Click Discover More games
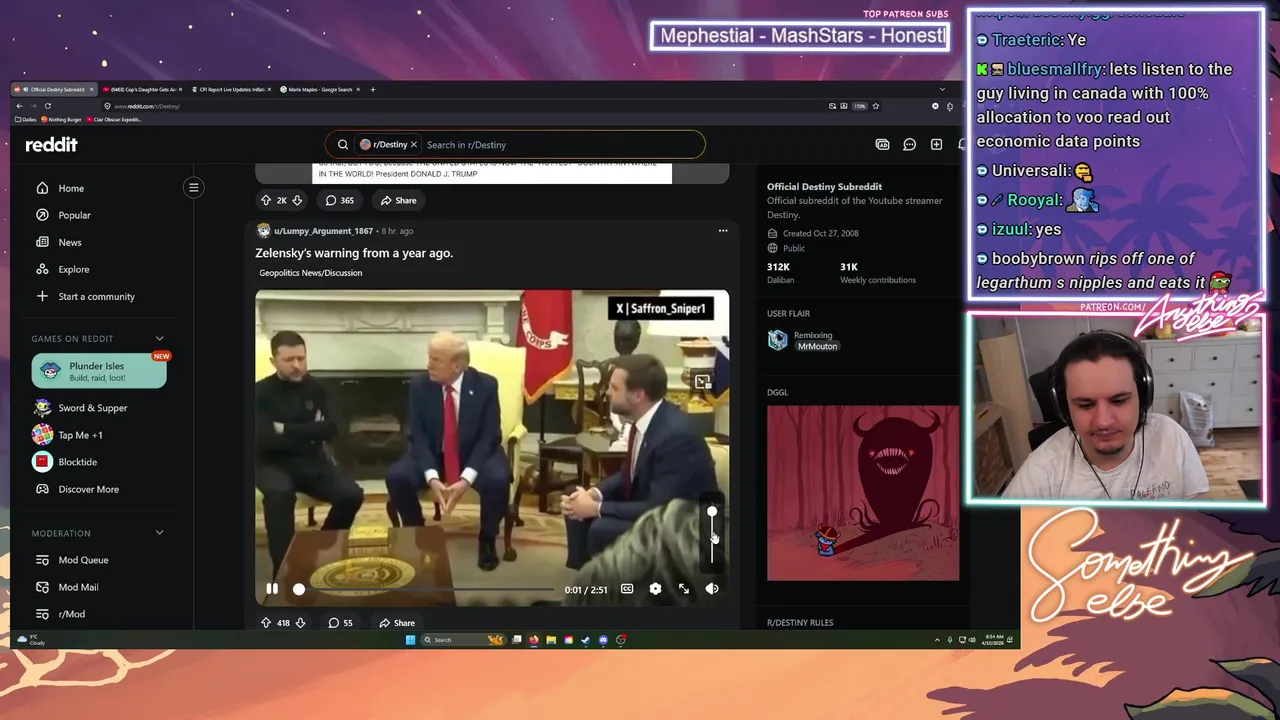 click(88, 489)
